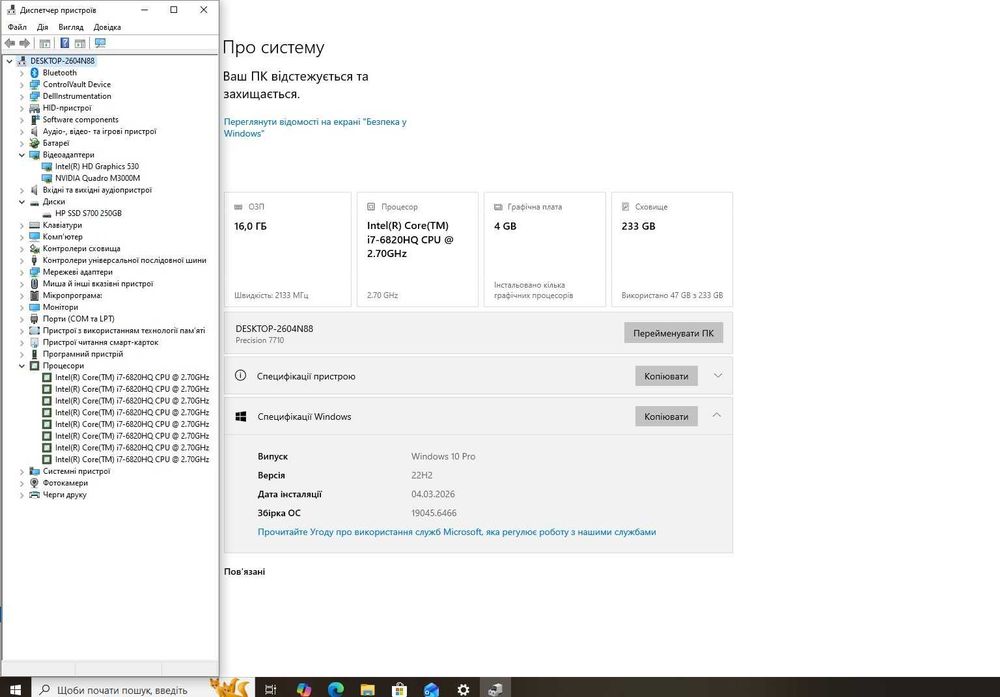Collapse the Диски node
The height and width of the screenshot is (697, 1000).
point(22,202)
